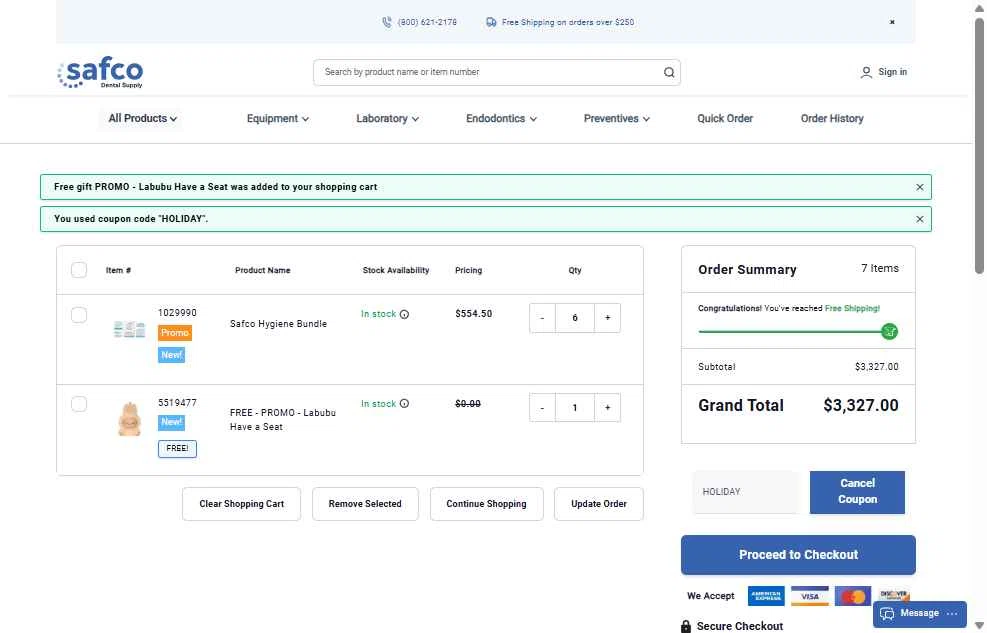987x633 pixels.
Task: Click Cancel Coupon button
Action: tap(857, 492)
